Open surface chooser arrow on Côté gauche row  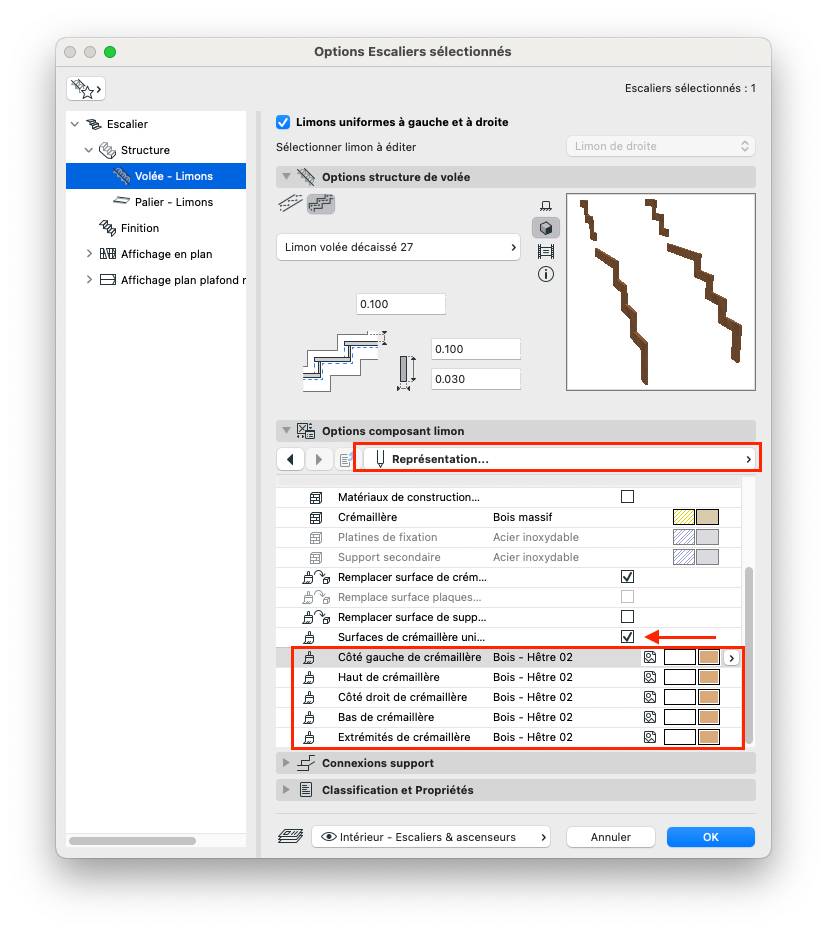[732, 658]
